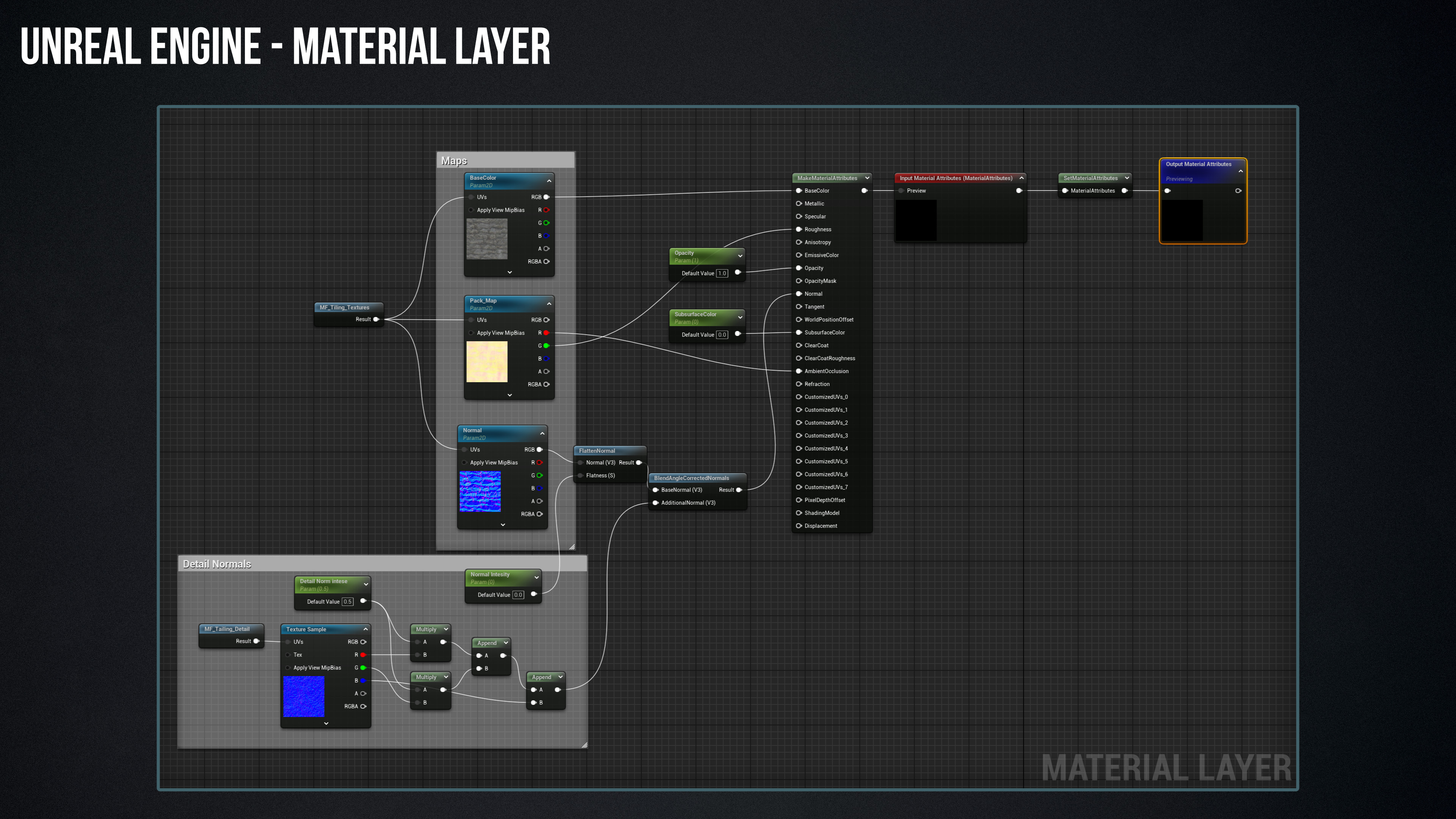
Task: Click Pack_Map node RGBA output pin
Action: pyautogui.click(x=546, y=384)
